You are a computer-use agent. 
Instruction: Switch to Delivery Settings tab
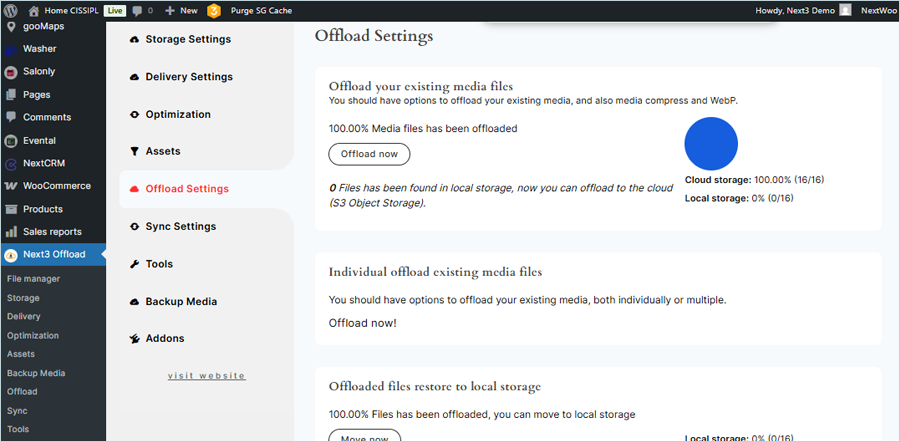(188, 77)
